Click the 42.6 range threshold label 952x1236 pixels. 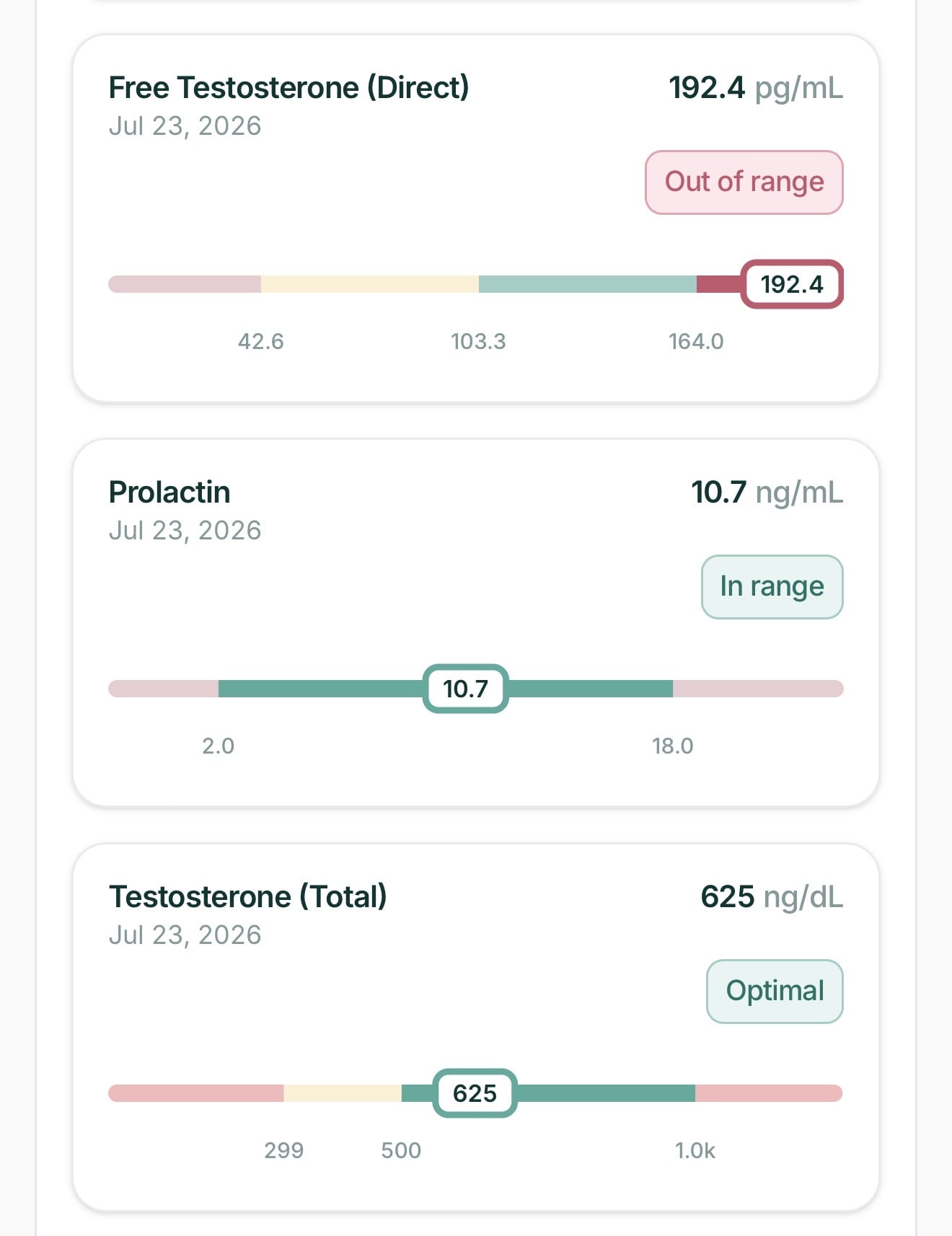pyautogui.click(x=261, y=341)
